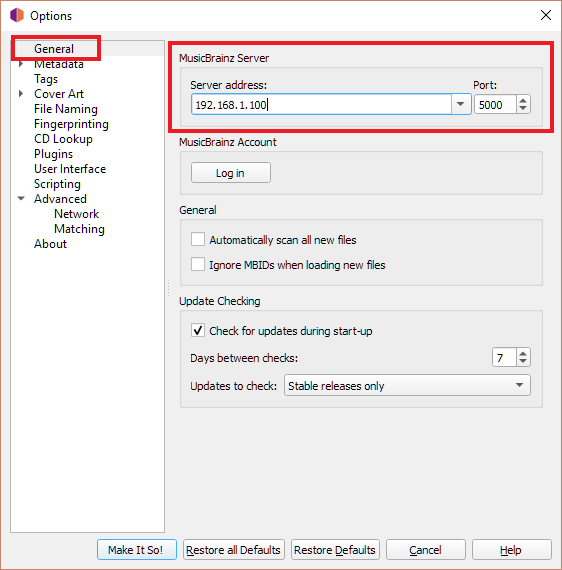The height and width of the screenshot is (570, 562).
Task: Go to Scripting options
Action: point(57,184)
